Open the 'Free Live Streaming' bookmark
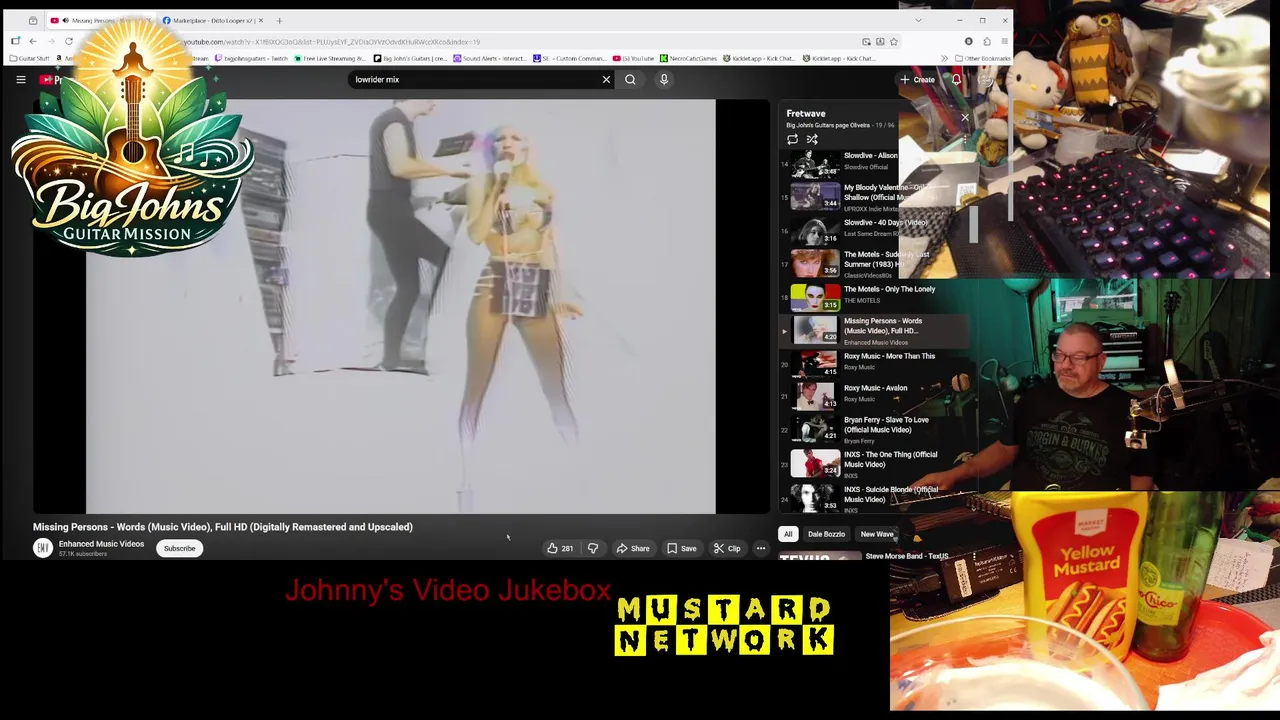Screen dimensions: 1280x720 [331, 58]
